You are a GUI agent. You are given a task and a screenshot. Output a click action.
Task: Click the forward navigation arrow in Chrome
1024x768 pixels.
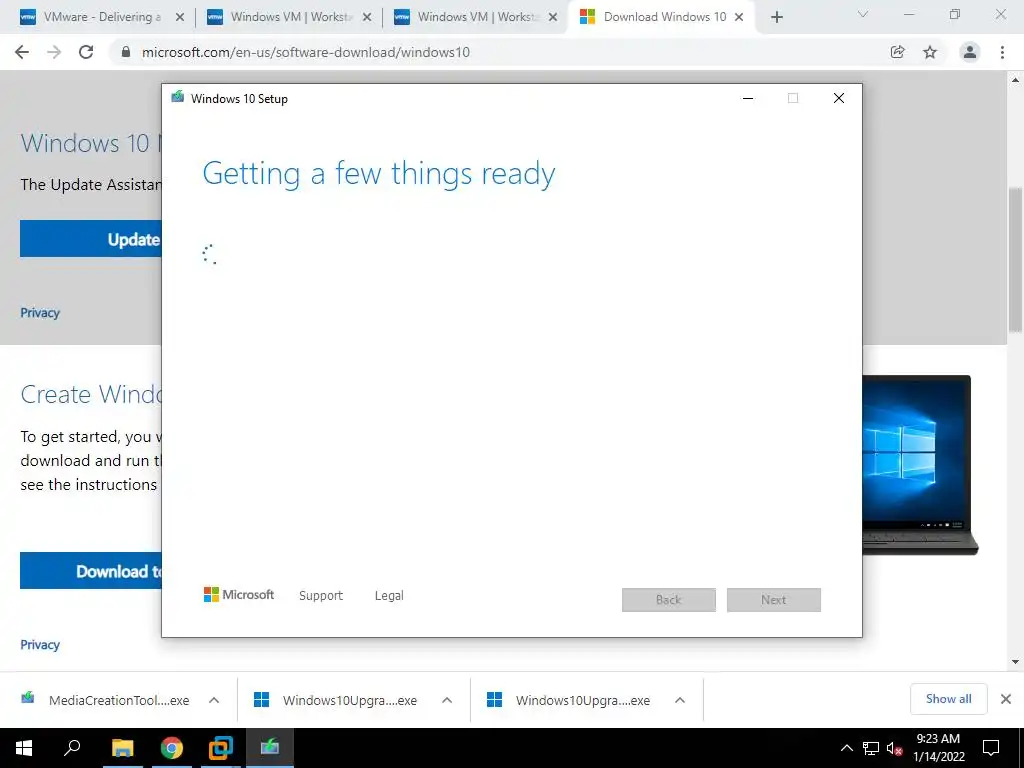tap(54, 52)
